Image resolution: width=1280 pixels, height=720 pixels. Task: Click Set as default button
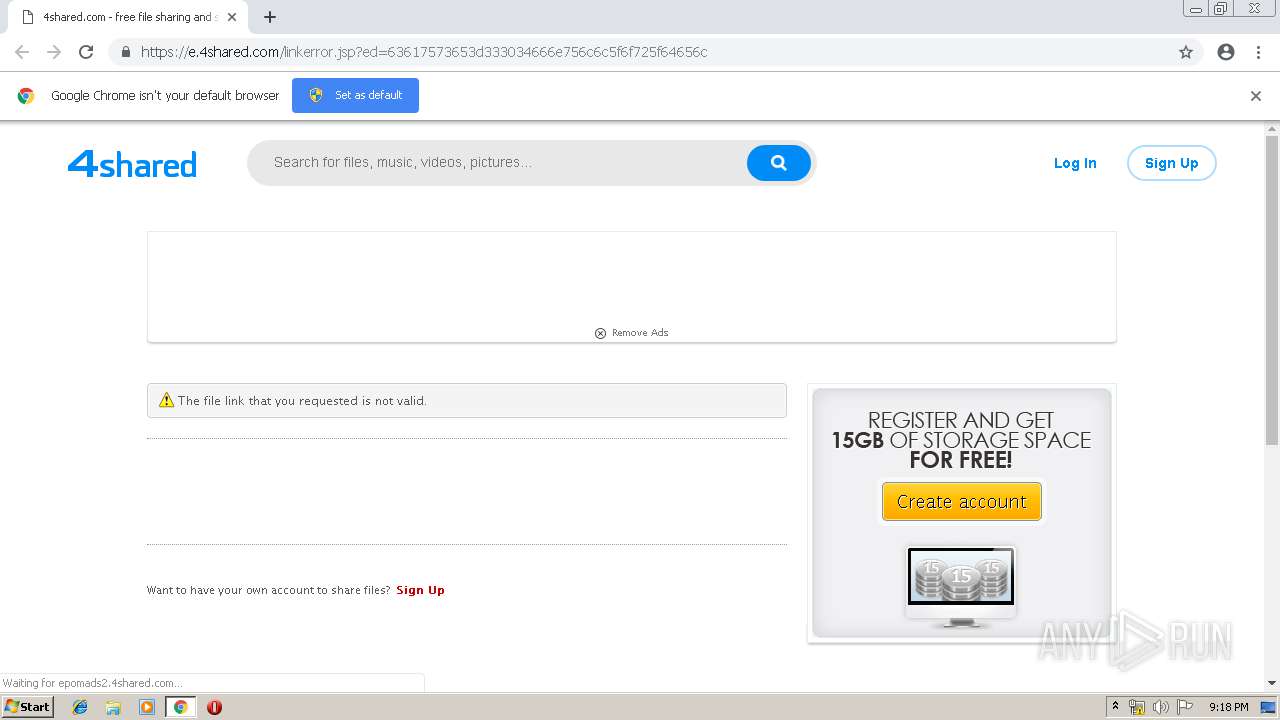[355, 95]
